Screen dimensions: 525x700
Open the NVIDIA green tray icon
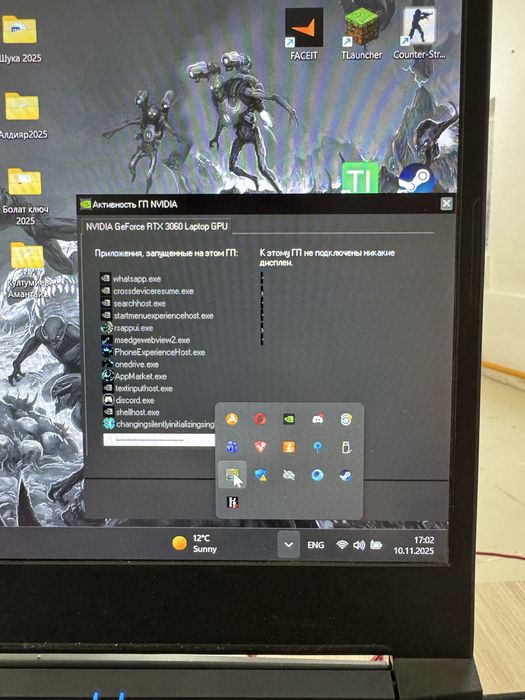pyautogui.click(x=289, y=419)
